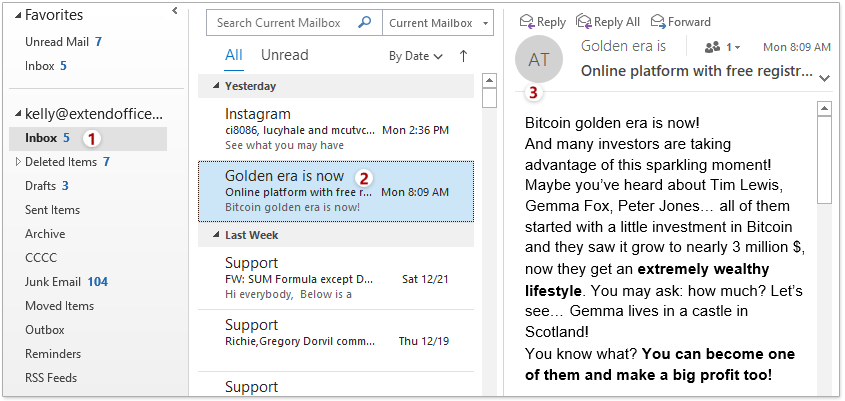Click sender name Golden era is in header
845x401 pixels.
(x=624, y=46)
